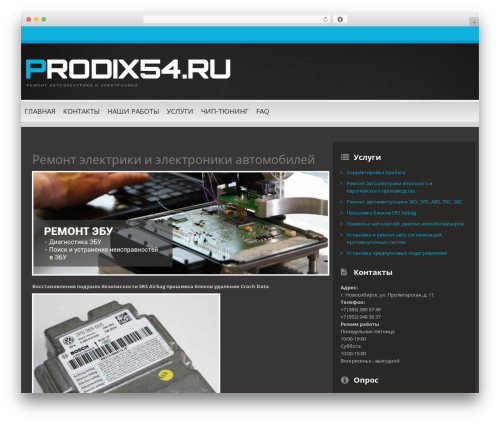This screenshot has width=500, height=423.
Task: Open Установка и ремонт авто сигнализаций link
Action: [395, 239]
